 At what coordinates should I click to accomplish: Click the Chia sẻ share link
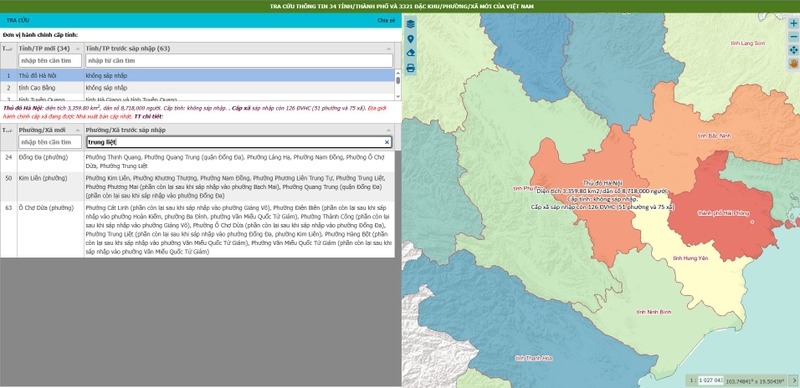(386, 20)
